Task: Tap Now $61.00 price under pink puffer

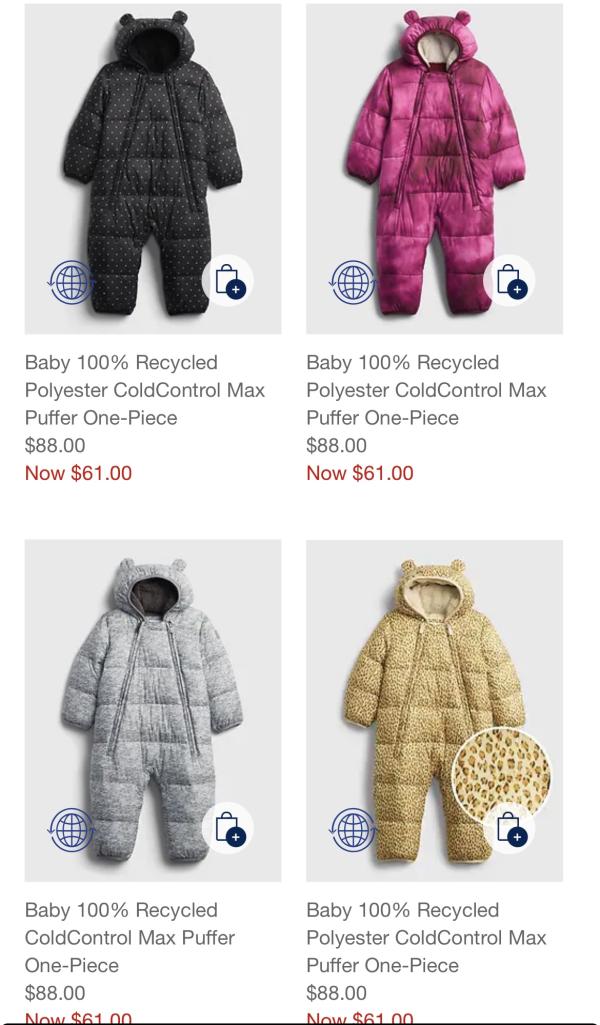Action: click(x=360, y=473)
